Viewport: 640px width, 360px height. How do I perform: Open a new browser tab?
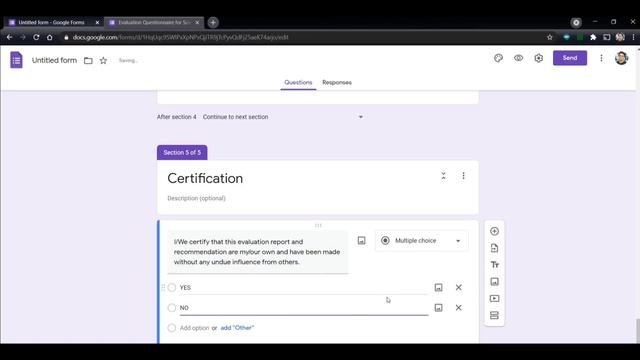tap(213, 22)
